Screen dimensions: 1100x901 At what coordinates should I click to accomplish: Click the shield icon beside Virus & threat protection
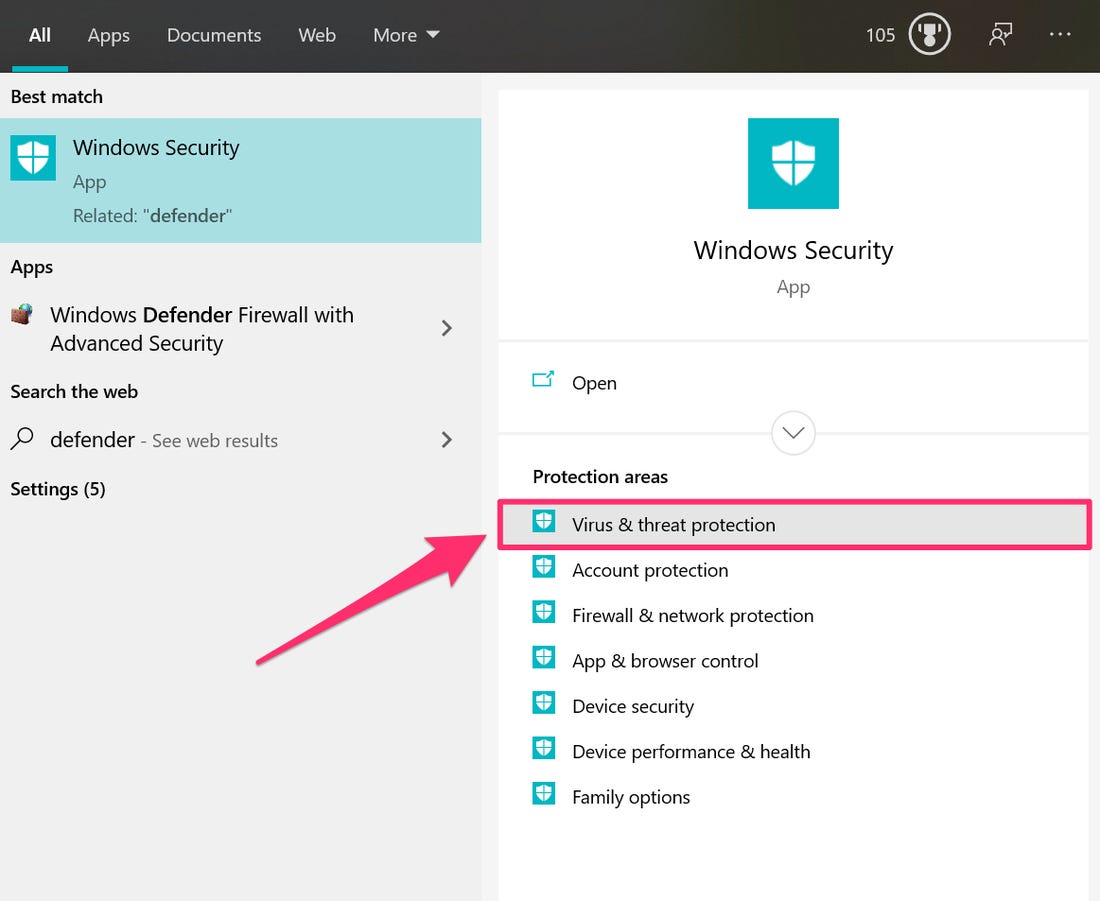coord(544,521)
